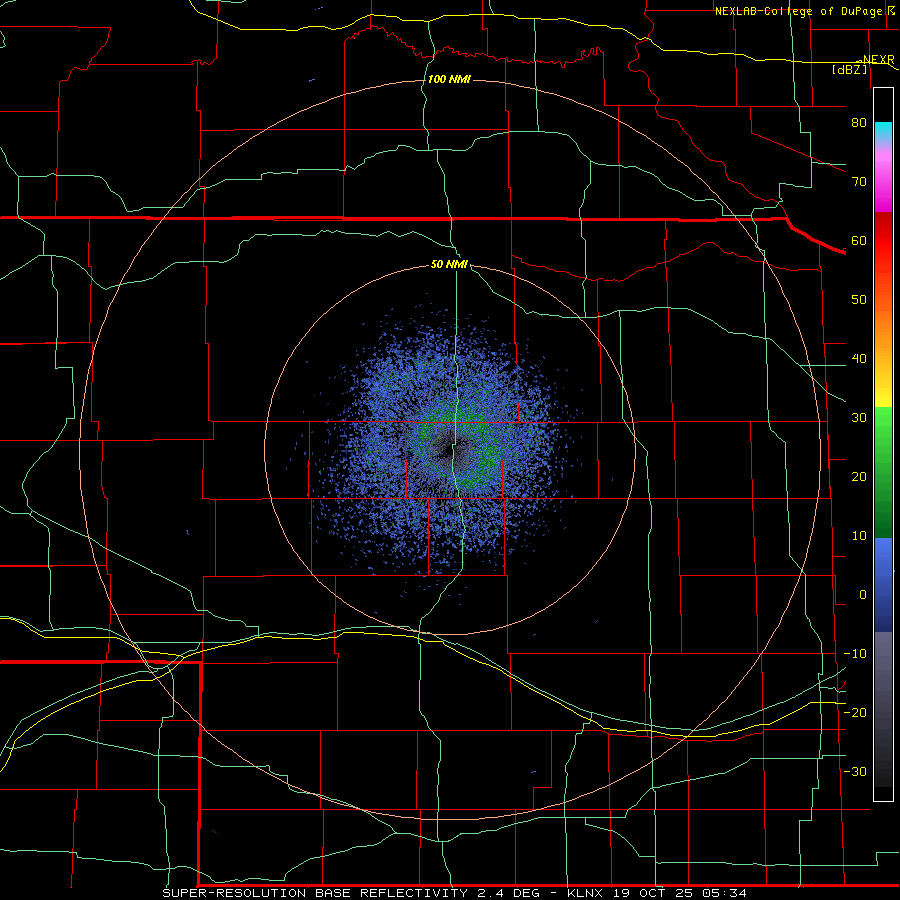Click the -20 value on the dBZ scale
Screen dimensions: 900x900
pyautogui.click(x=855, y=712)
